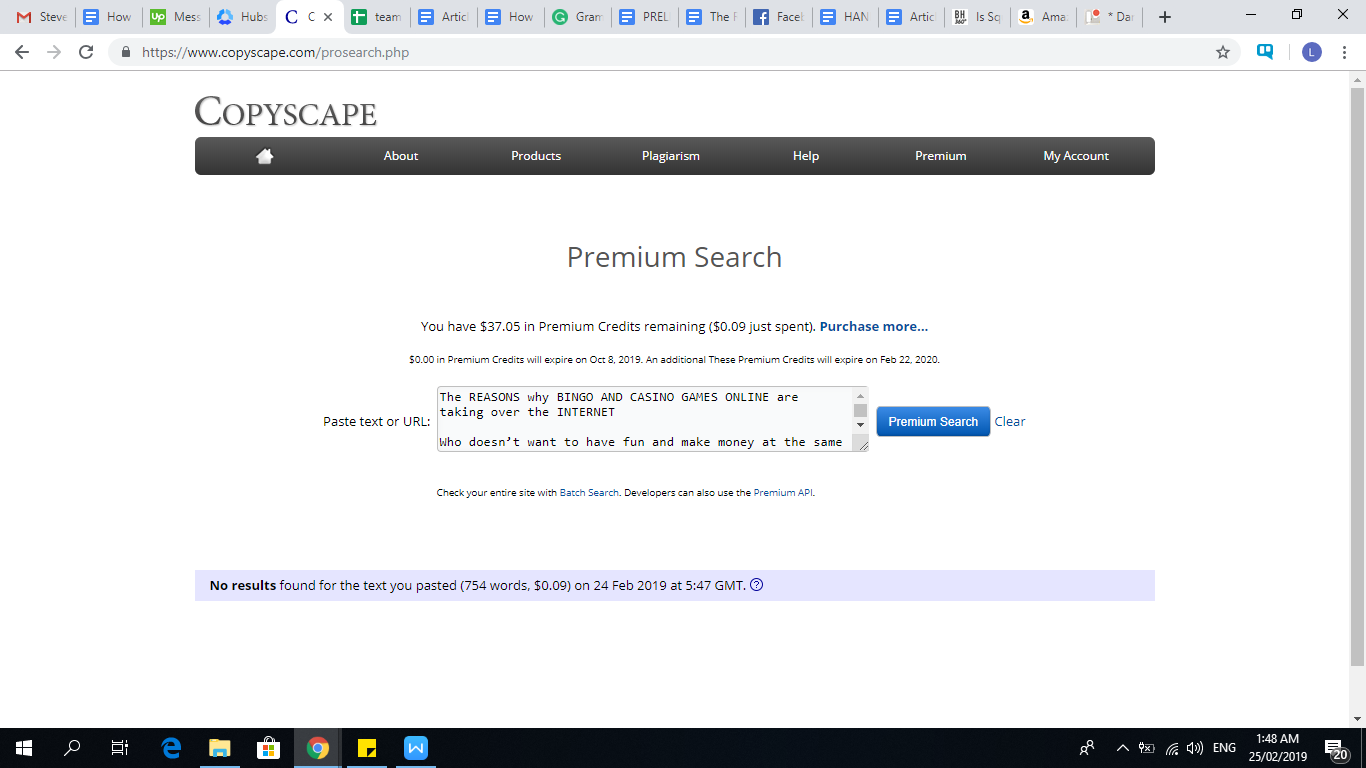This screenshot has height=768, width=1366.
Task: Open Microsoft Store from the taskbar
Action: coord(269,747)
